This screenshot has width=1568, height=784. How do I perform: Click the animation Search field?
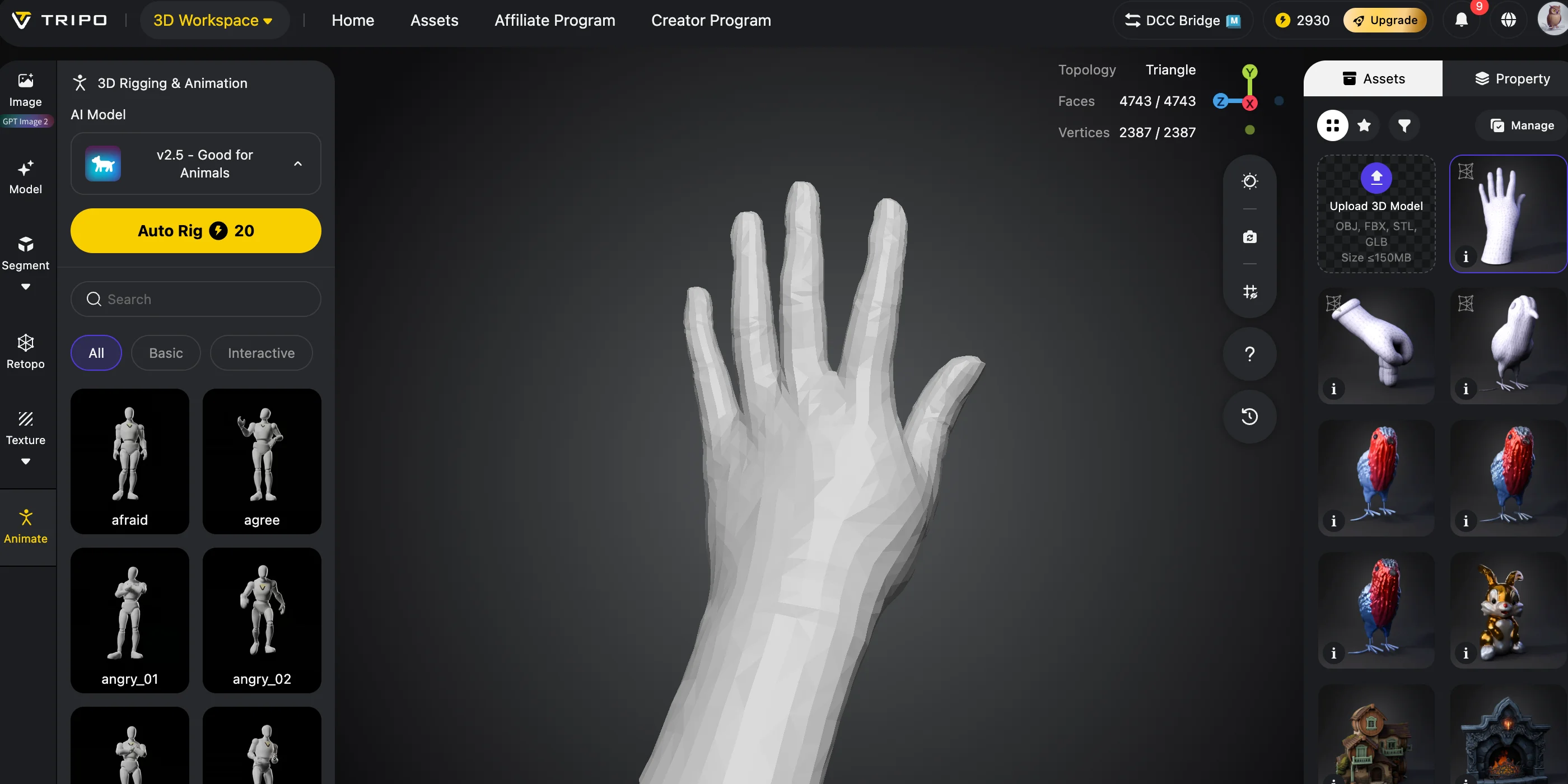[195, 299]
